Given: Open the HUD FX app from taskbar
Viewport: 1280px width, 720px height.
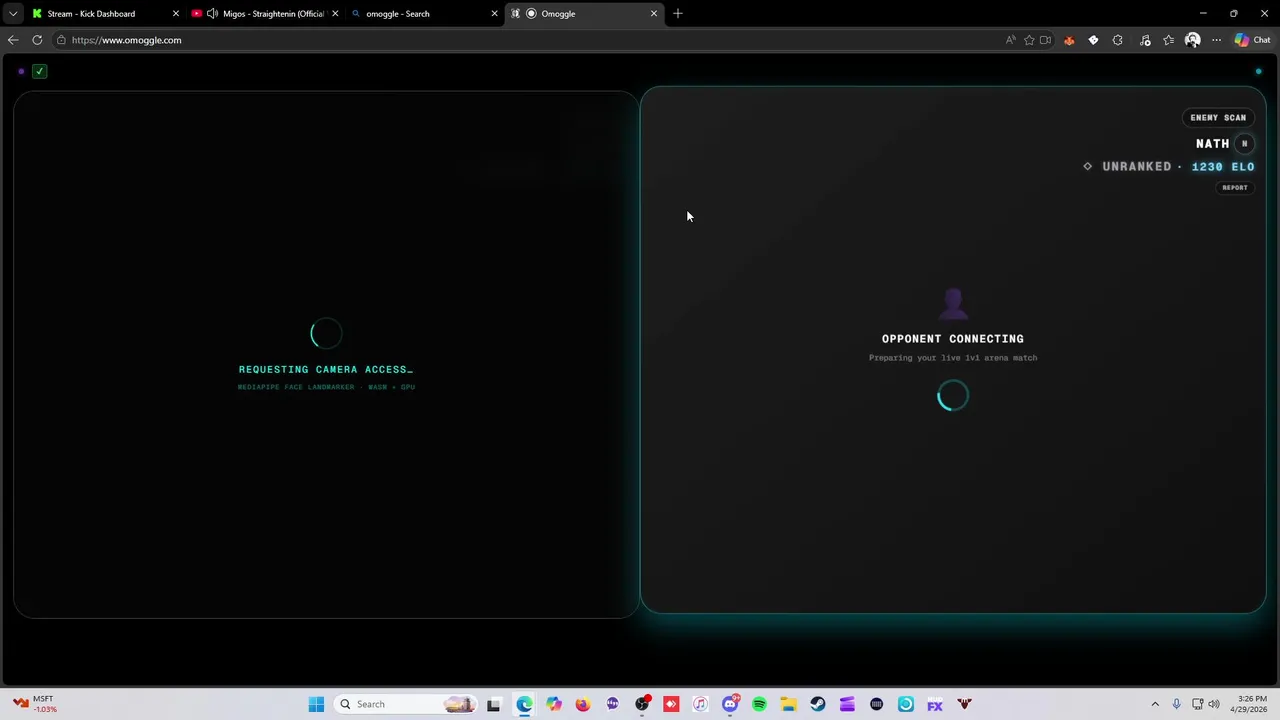Looking at the screenshot, I should (935, 704).
